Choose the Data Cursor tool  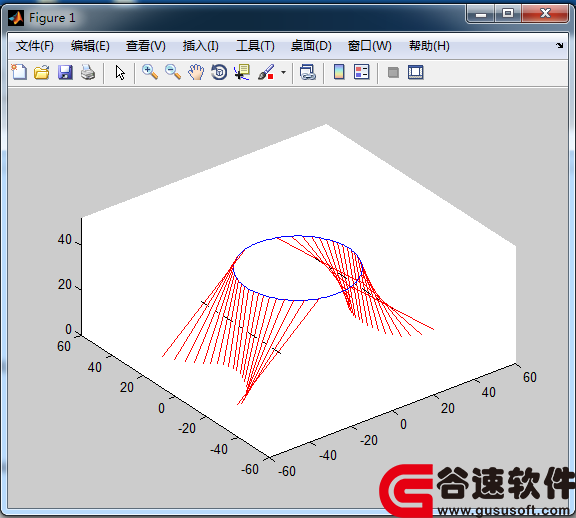coord(242,72)
